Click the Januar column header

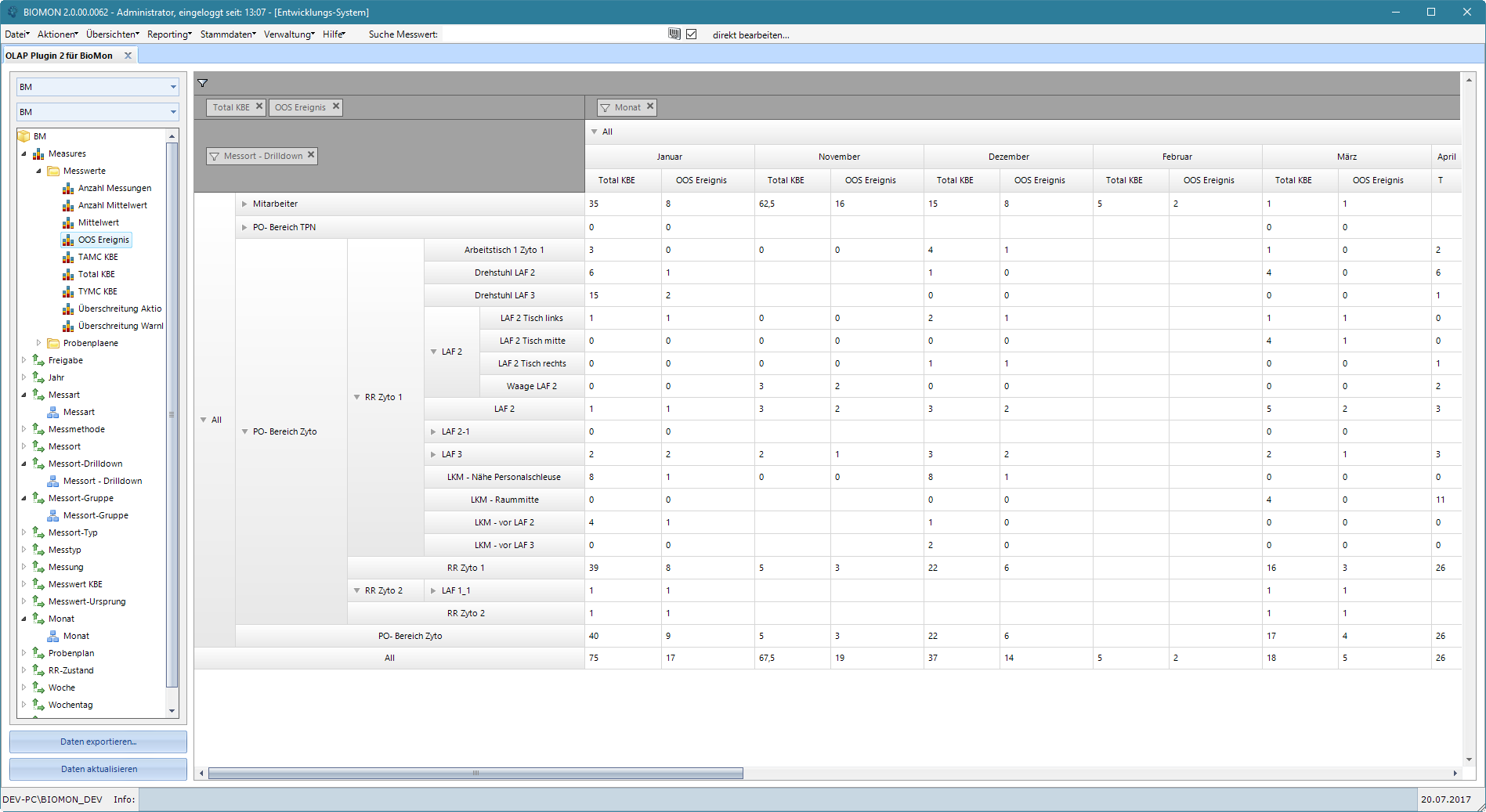pyautogui.click(x=669, y=157)
